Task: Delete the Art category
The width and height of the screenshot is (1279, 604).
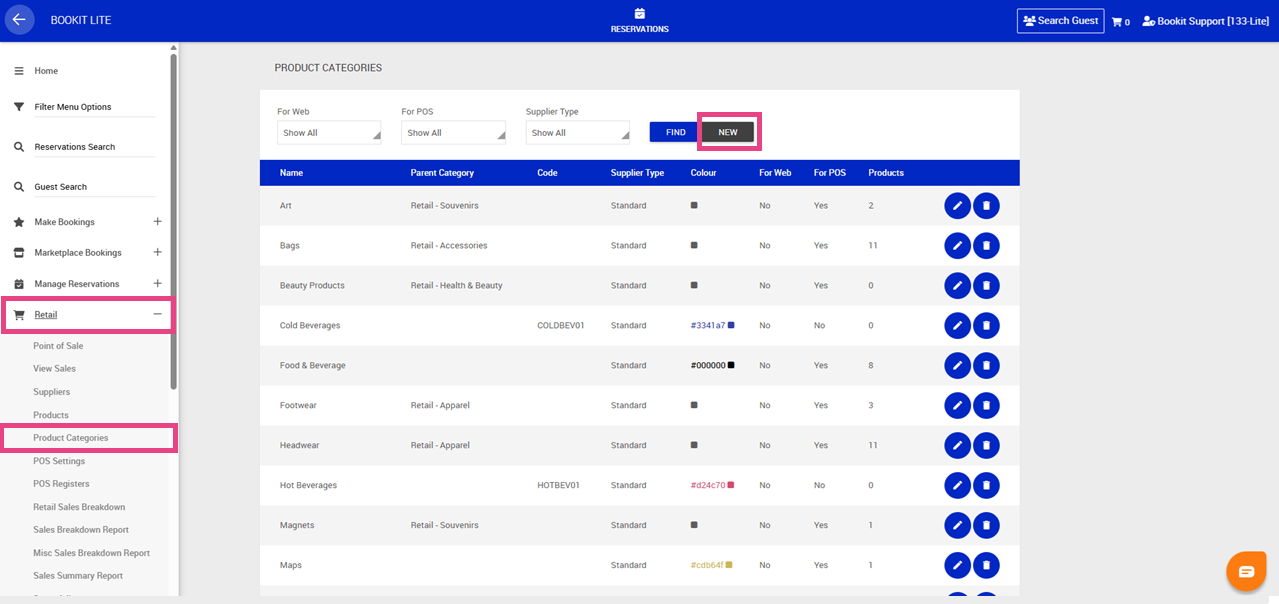Action: pos(986,206)
